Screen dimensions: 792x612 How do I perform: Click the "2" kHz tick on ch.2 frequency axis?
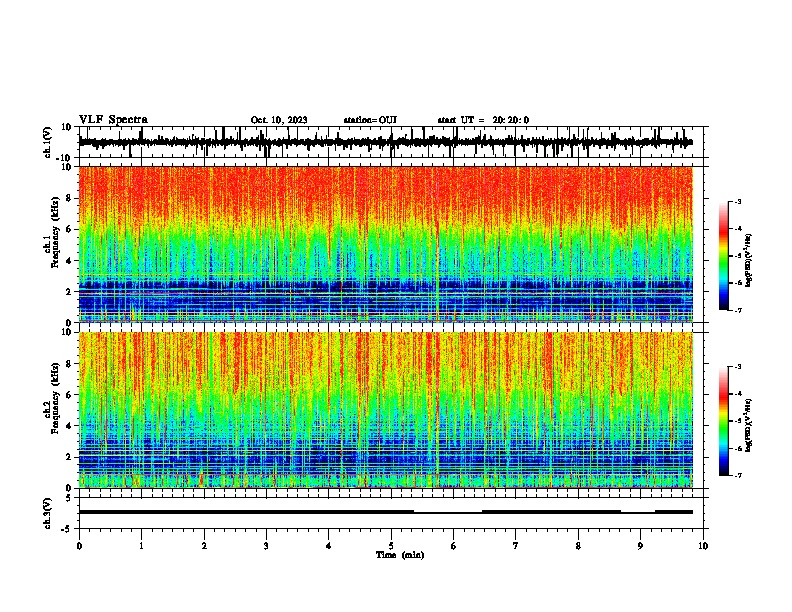click(69, 457)
